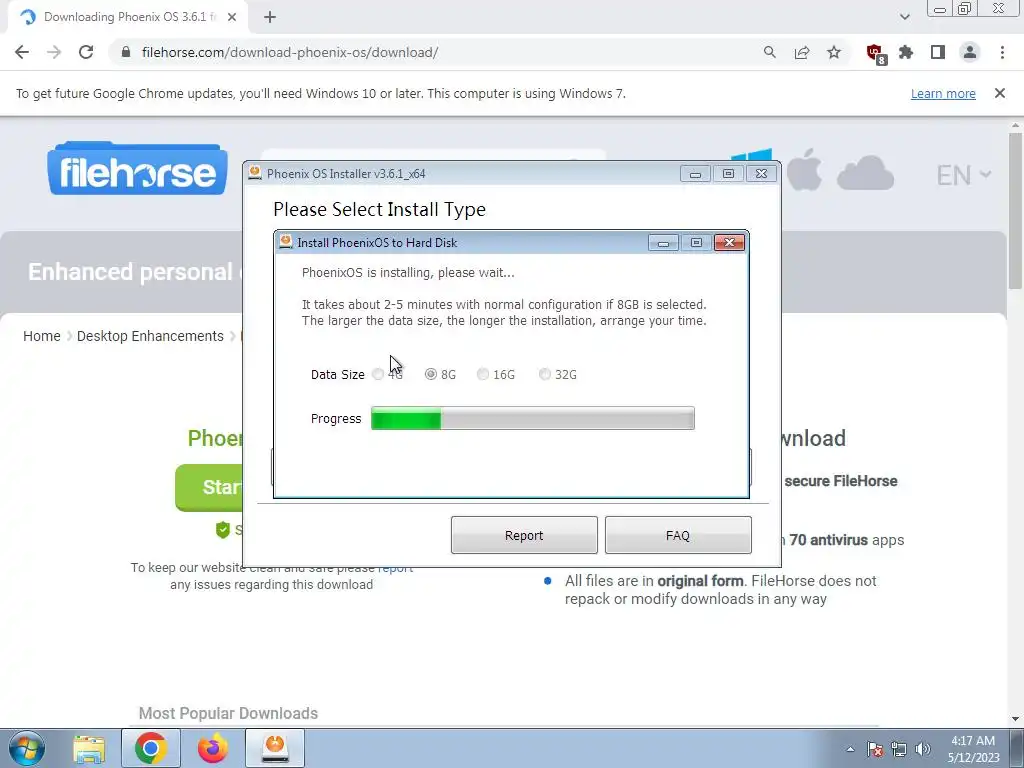Select the Downloading Phoenix OS 3.6.1 tab
The image size is (1024, 768).
[x=128, y=18]
